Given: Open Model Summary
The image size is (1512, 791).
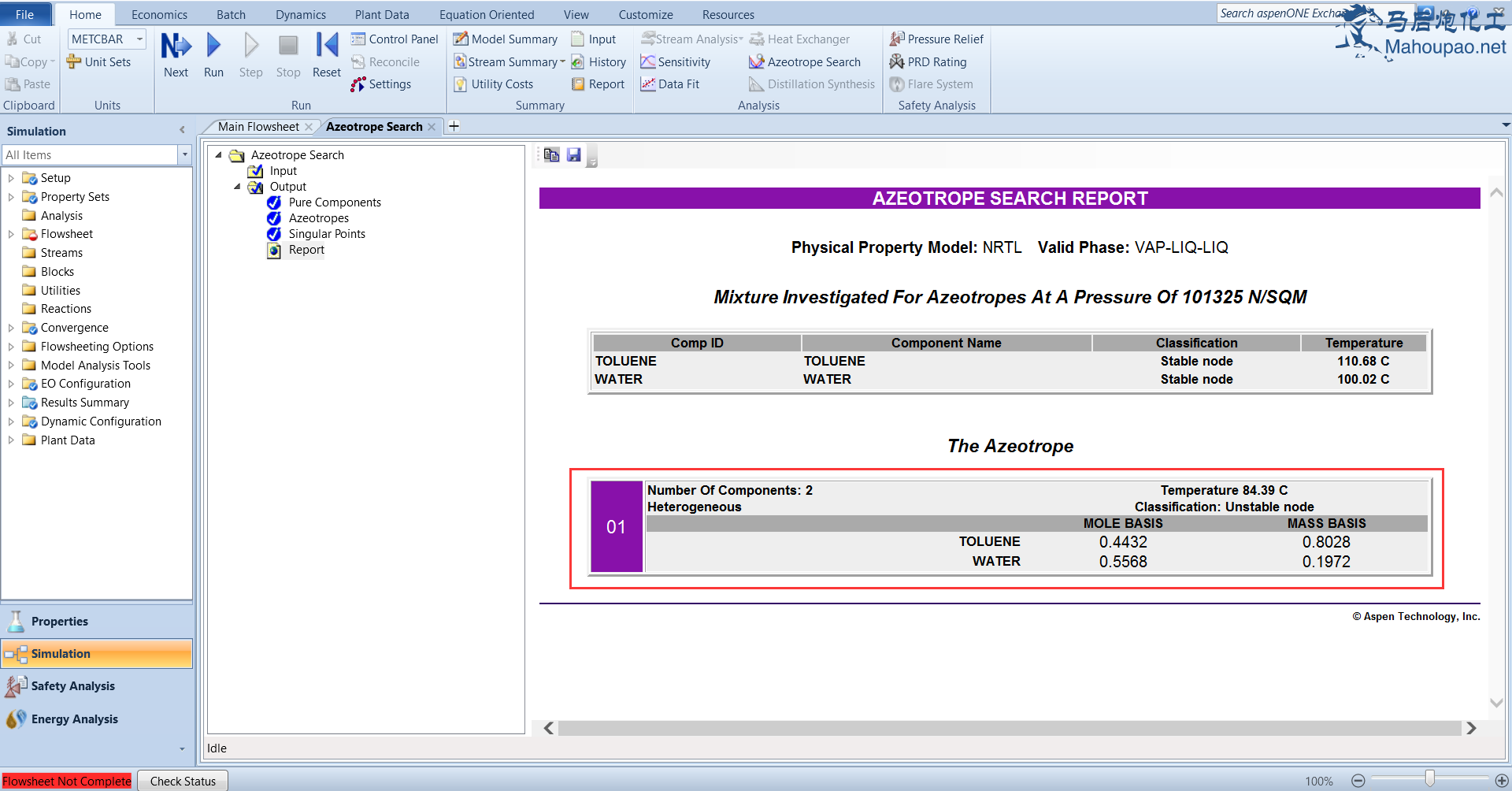Looking at the screenshot, I should pyautogui.click(x=506, y=39).
